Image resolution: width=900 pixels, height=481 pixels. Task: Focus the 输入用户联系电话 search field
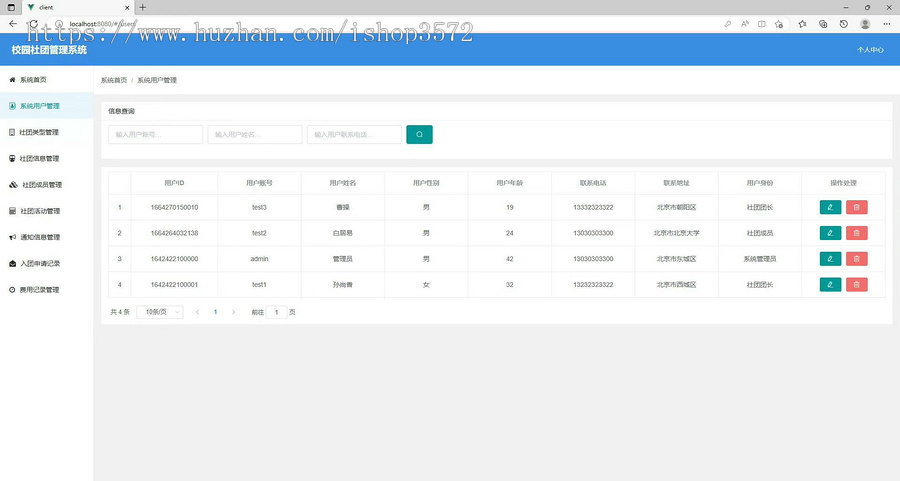pyautogui.click(x=354, y=134)
